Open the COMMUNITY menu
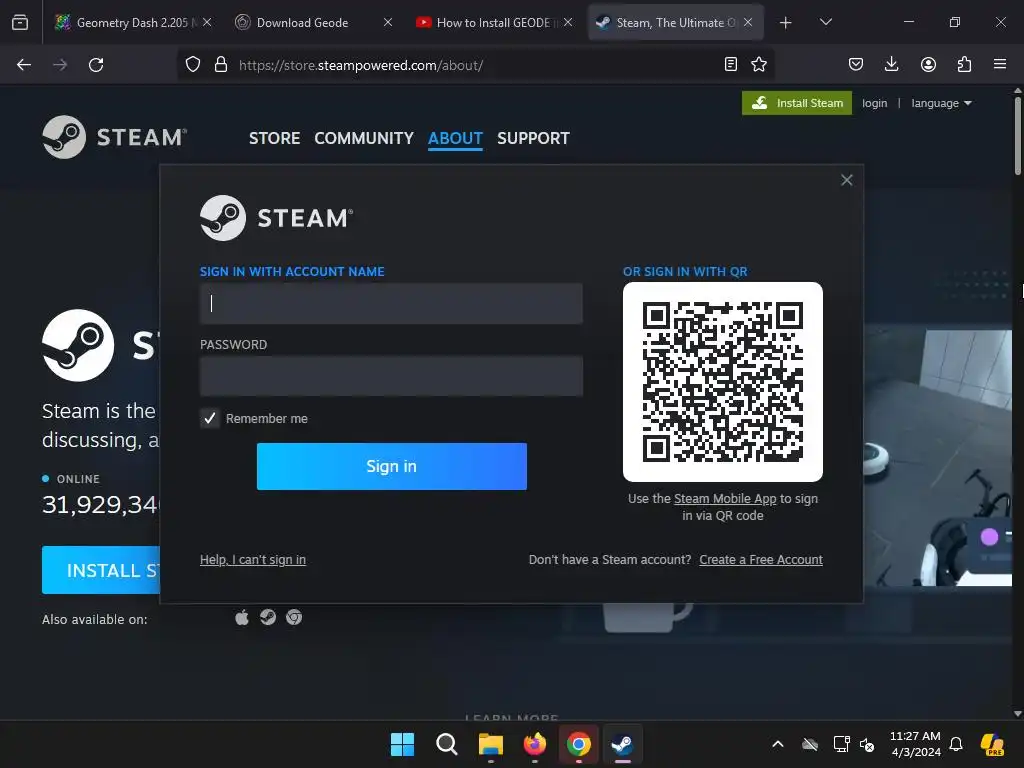This screenshot has height=768, width=1024. (x=364, y=138)
